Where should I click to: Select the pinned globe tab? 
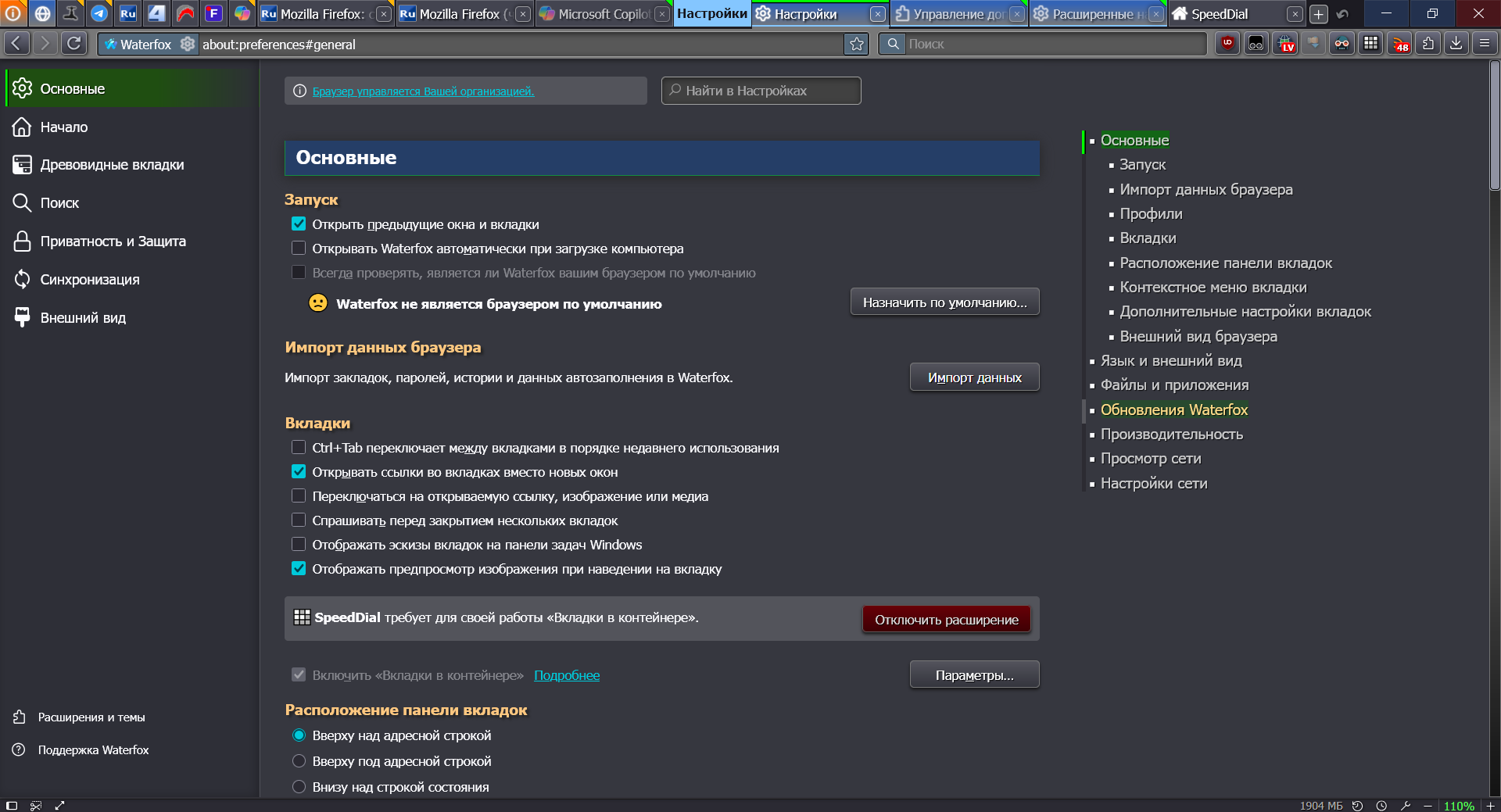[x=42, y=13]
